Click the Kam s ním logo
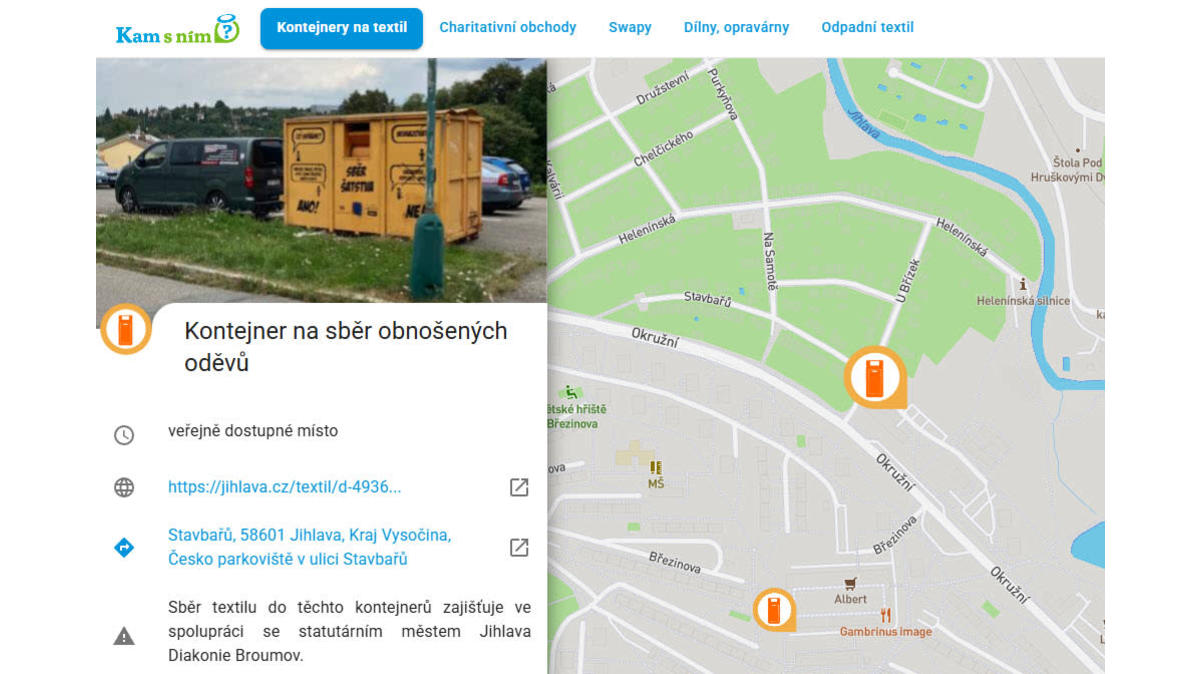1200x674 pixels. pos(178,29)
